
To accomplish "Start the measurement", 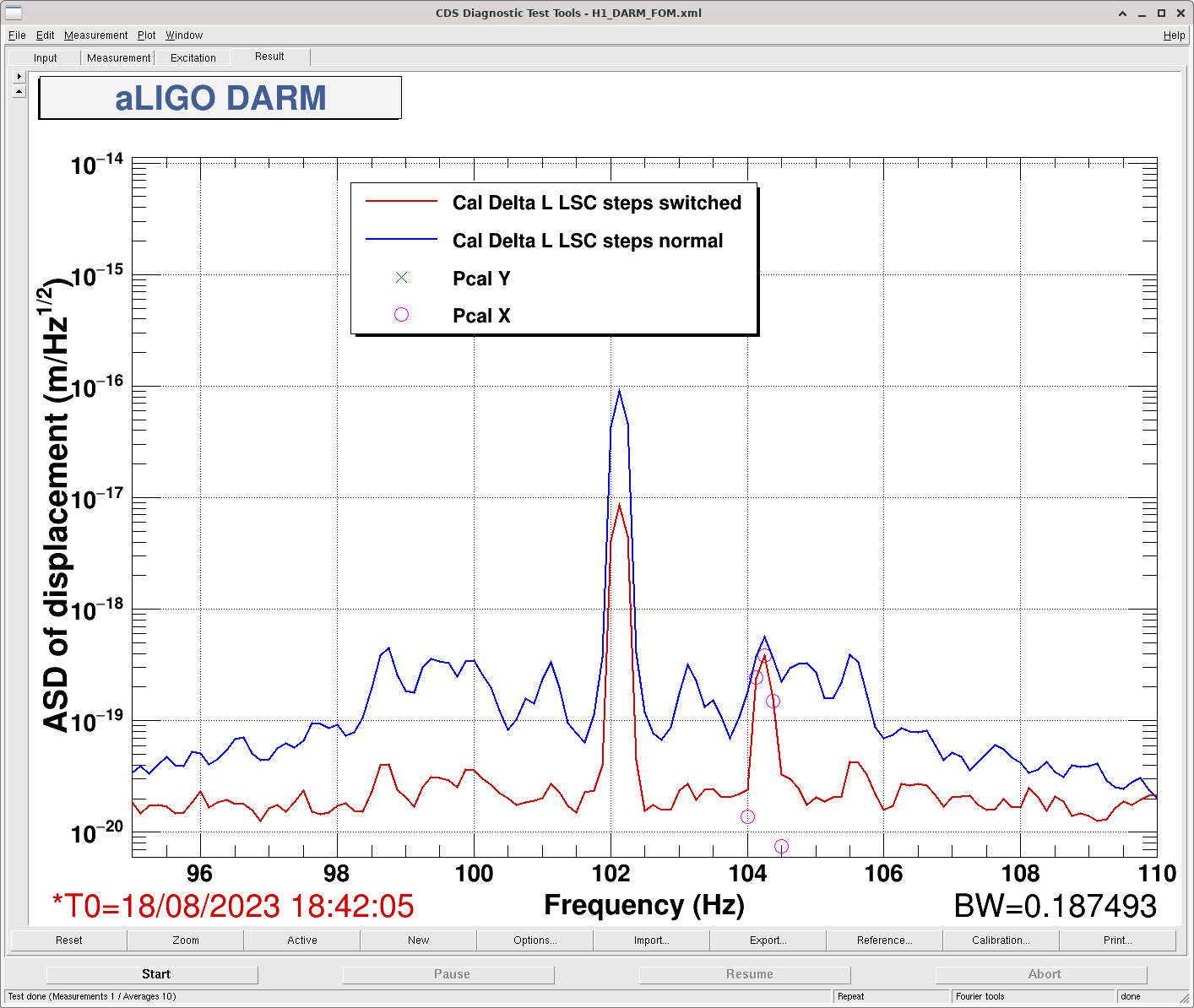I will click(x=152, y=974).
